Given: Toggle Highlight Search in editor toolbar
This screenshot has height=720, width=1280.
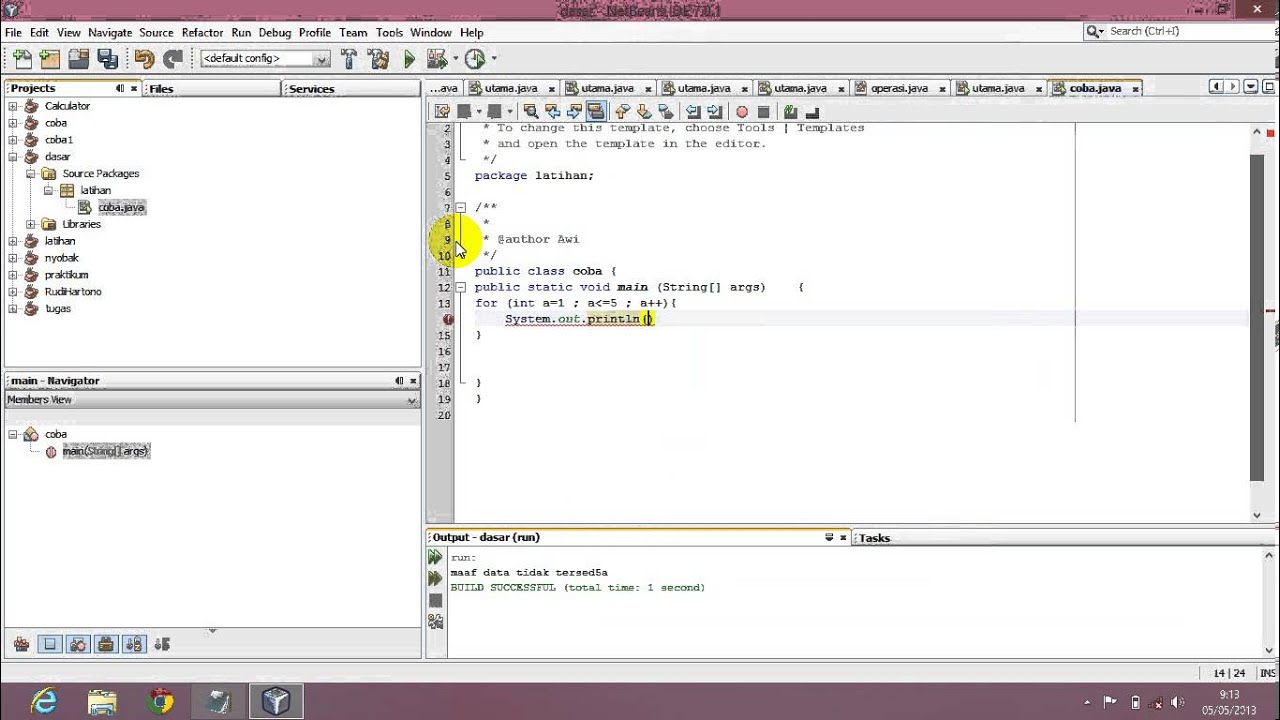Looking at the screenshot, I should point(596,112).
